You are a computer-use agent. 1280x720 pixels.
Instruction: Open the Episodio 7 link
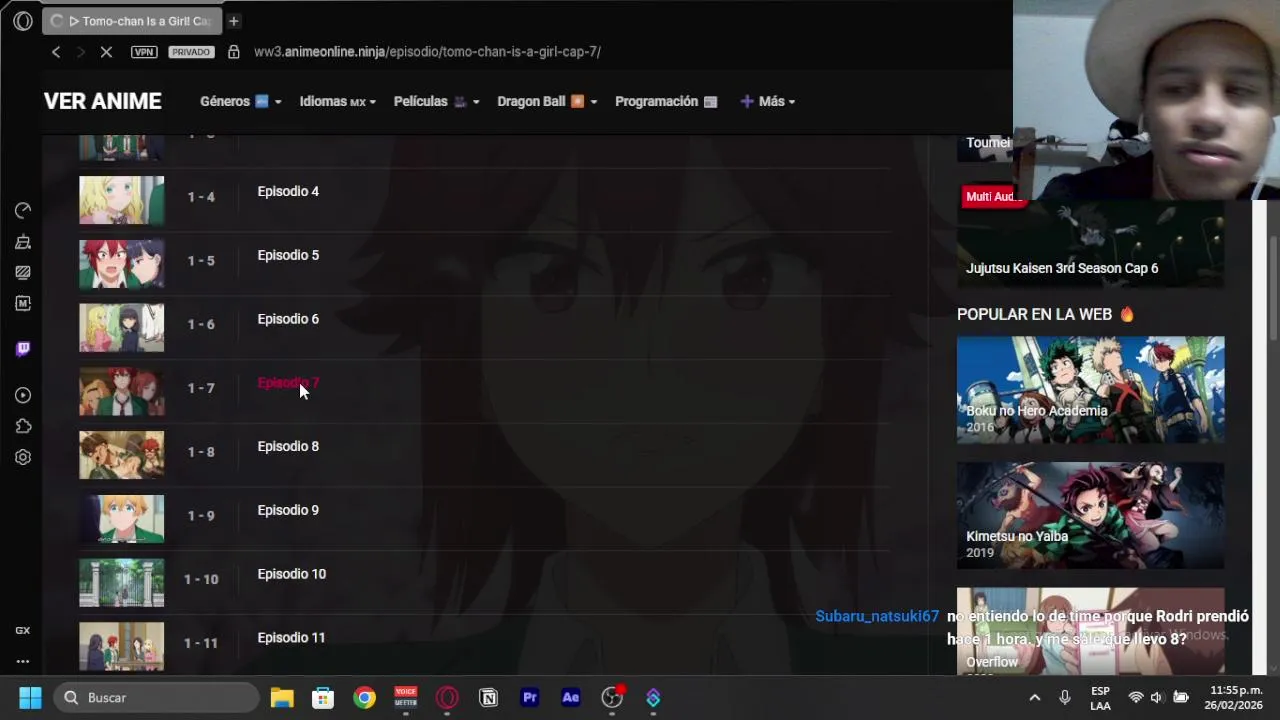click(288, 383)
